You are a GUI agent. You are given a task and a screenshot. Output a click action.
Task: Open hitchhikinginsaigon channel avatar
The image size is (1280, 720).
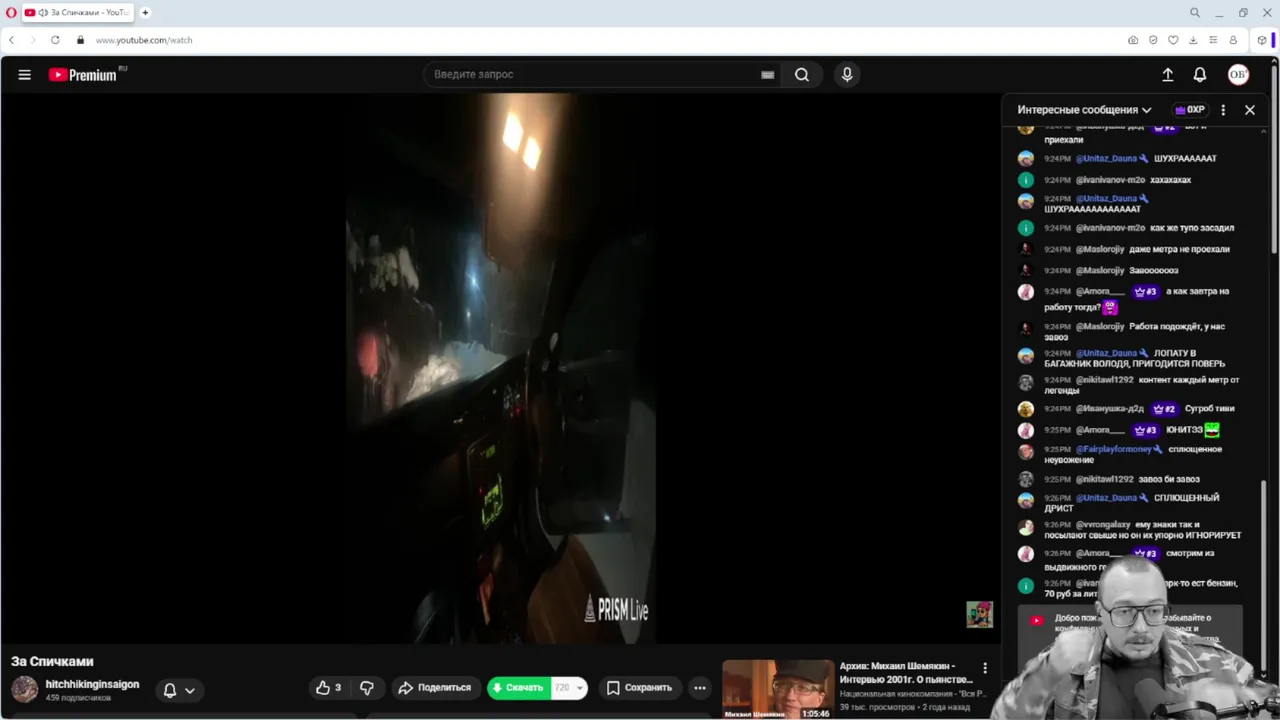[x=24, y=689]
